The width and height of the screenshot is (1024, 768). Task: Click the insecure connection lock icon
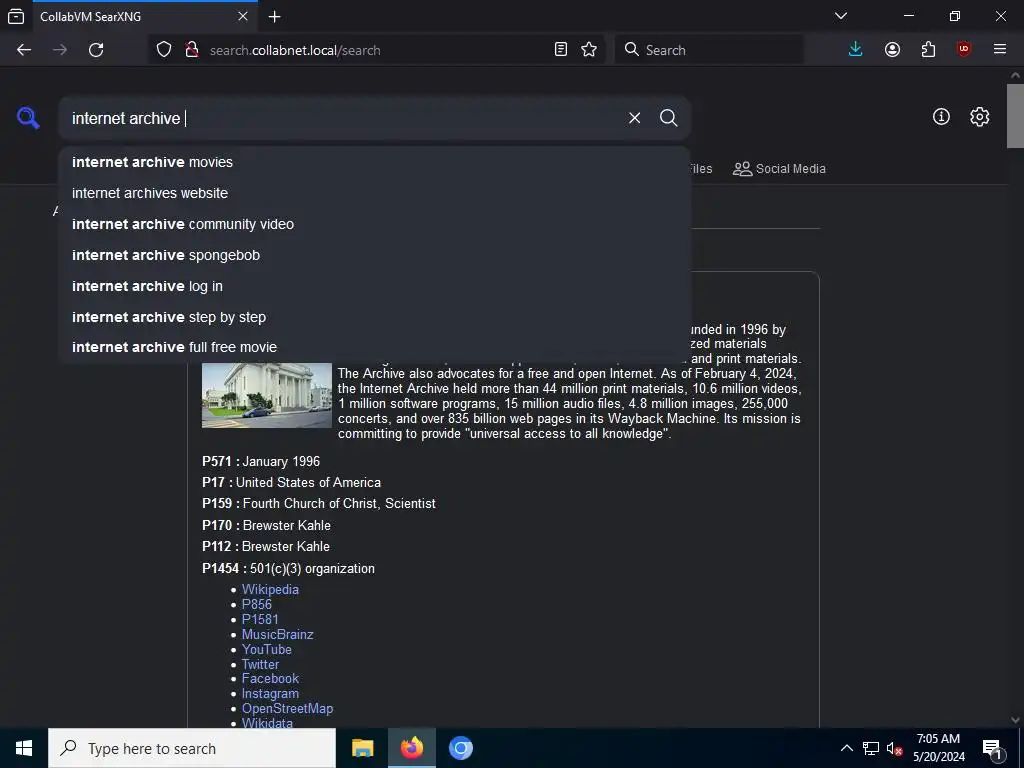click(x=191, y=50)
